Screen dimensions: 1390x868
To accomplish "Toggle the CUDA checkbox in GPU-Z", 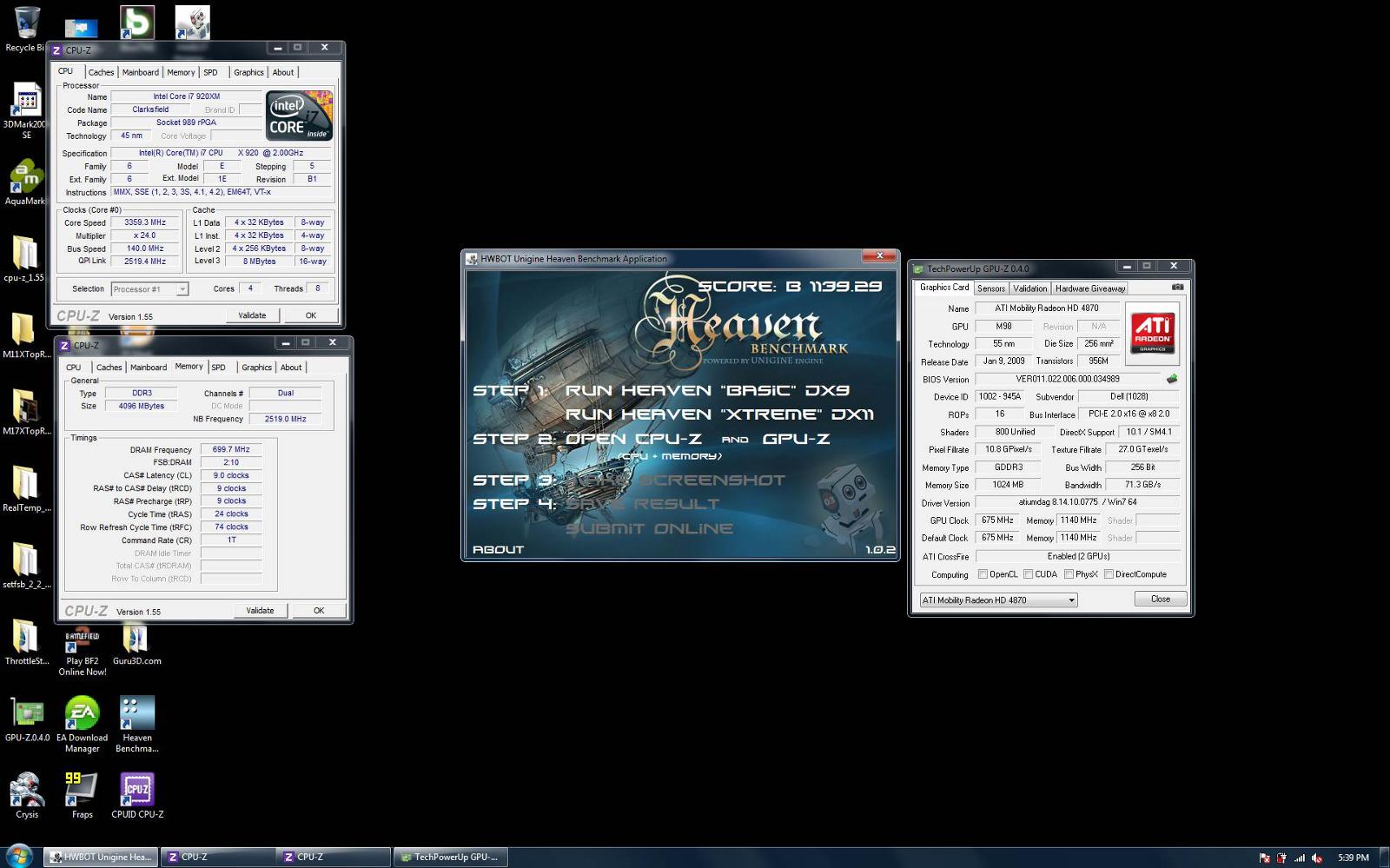I will click(x=1029, y=574).
